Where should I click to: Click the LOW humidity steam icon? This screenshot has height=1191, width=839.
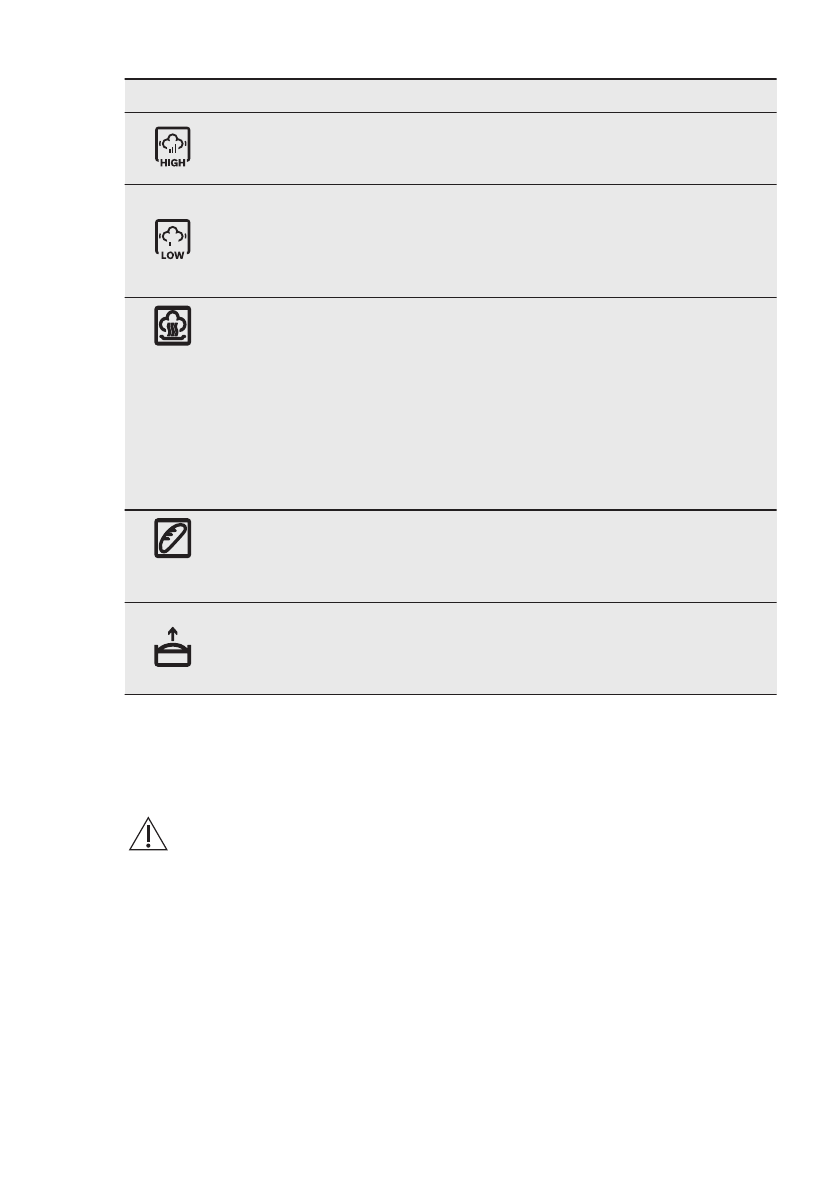pyautogui.click(x=173, y=239)
